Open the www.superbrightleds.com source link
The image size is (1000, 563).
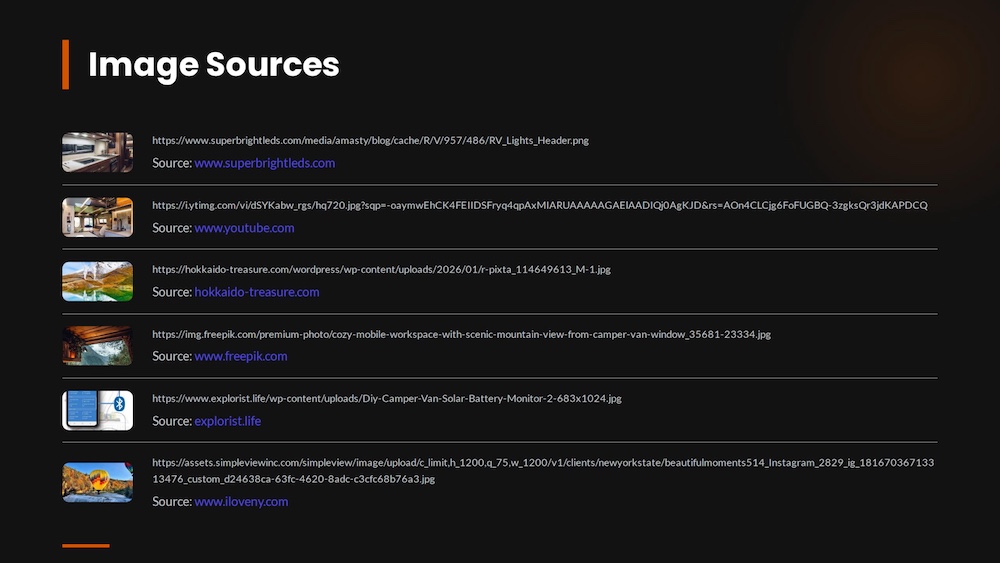click(x=264, y=163)
